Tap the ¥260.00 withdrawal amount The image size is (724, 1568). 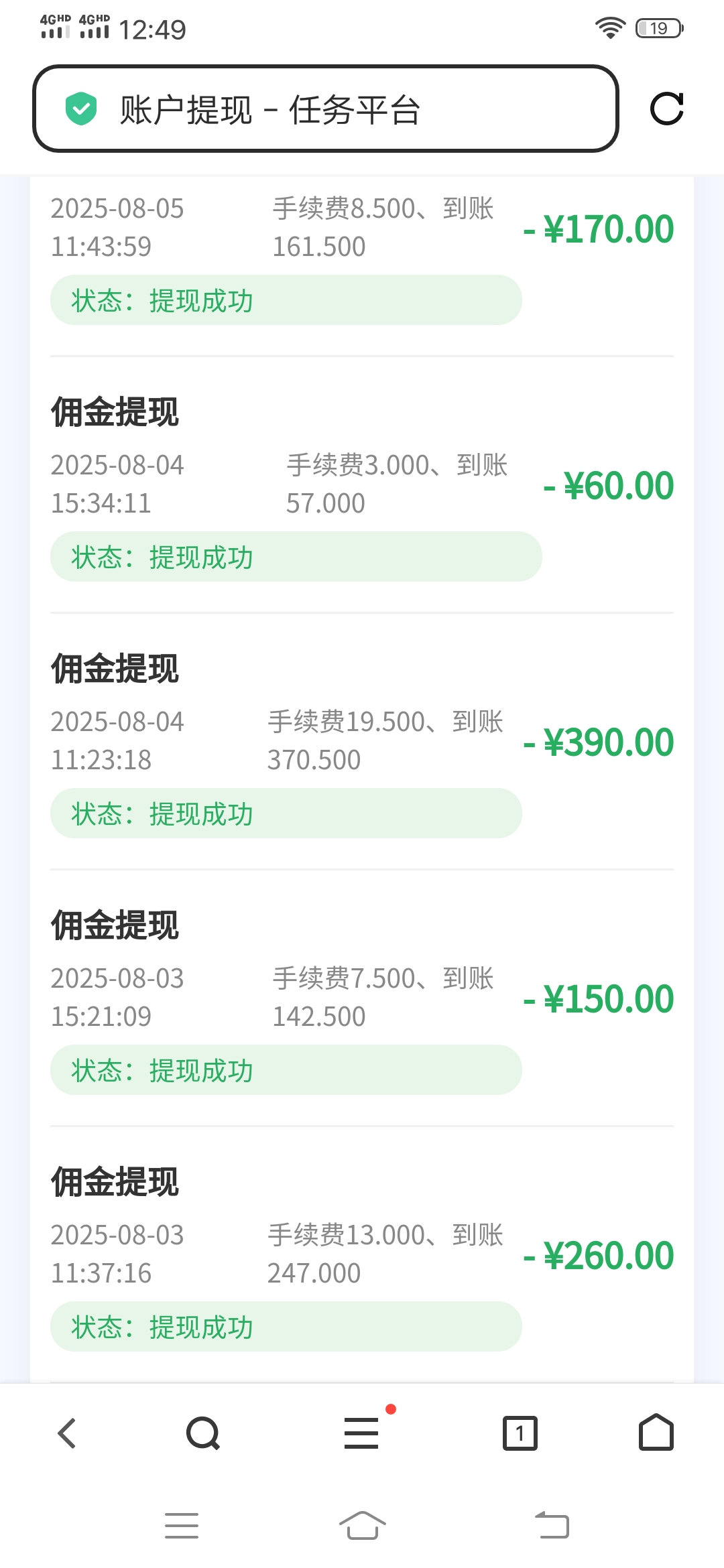point(599,1256)
